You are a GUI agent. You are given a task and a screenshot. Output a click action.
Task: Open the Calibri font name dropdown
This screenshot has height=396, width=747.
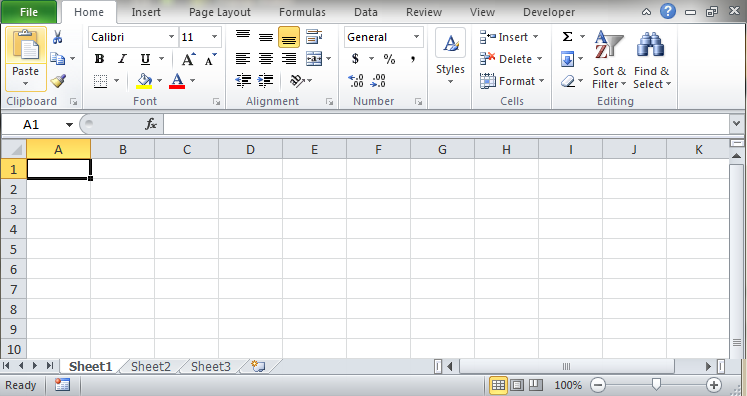pyautogui.click(x=172, y=37)
